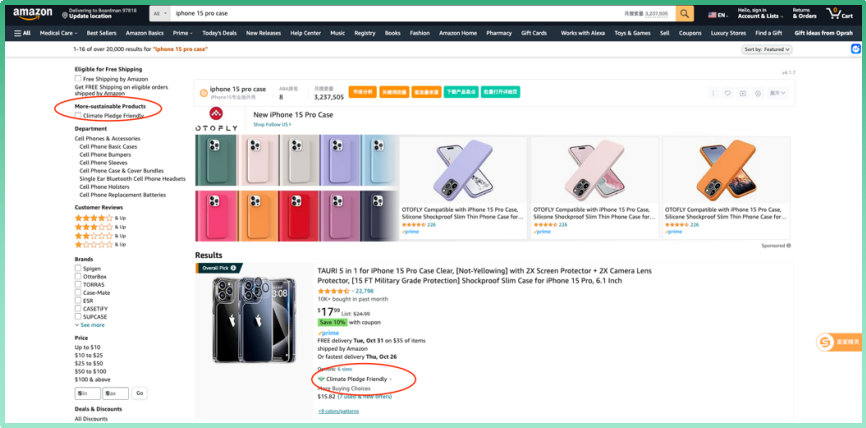866x428 pixels.
Task: Expand See more brands list
Action: tap(90, 325)
